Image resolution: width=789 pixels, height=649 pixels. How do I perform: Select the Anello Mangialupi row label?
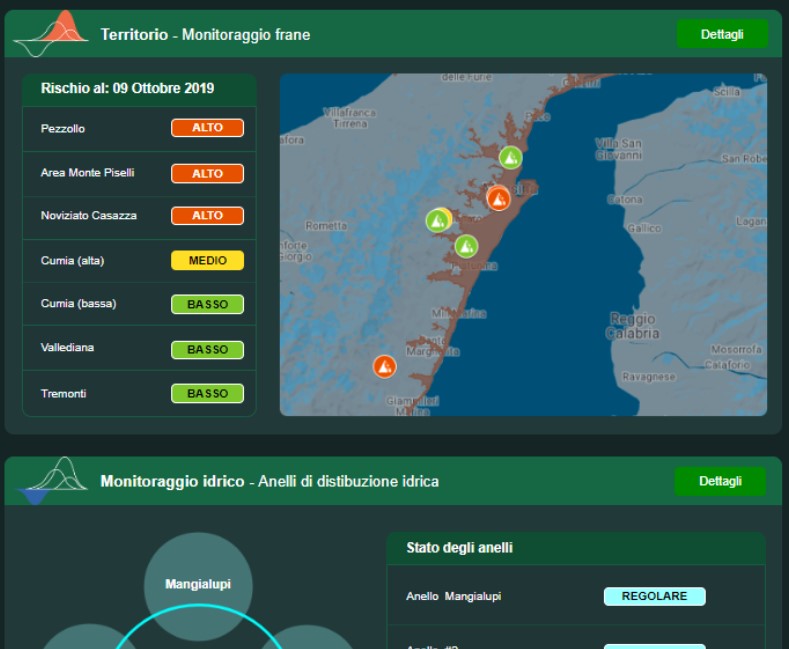tap(453, 597)
